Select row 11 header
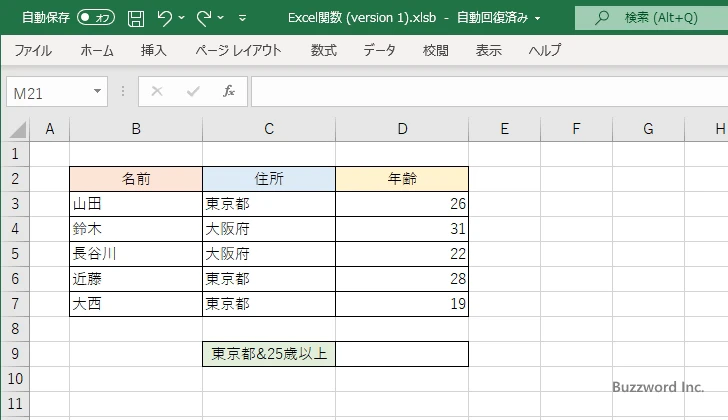The height and width of the screenshot is (420, 728). click(x=15, y=403)
